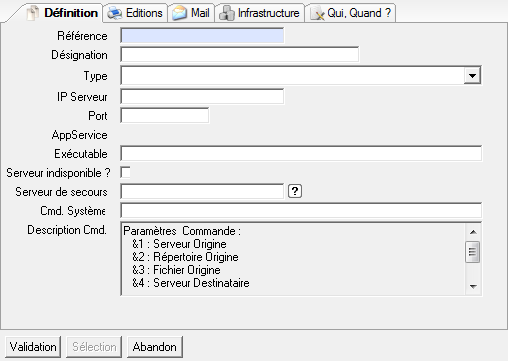Click the Validation button
Image resolution: width=508 pixels, height=361 pixels.
[x=33, y=347]
